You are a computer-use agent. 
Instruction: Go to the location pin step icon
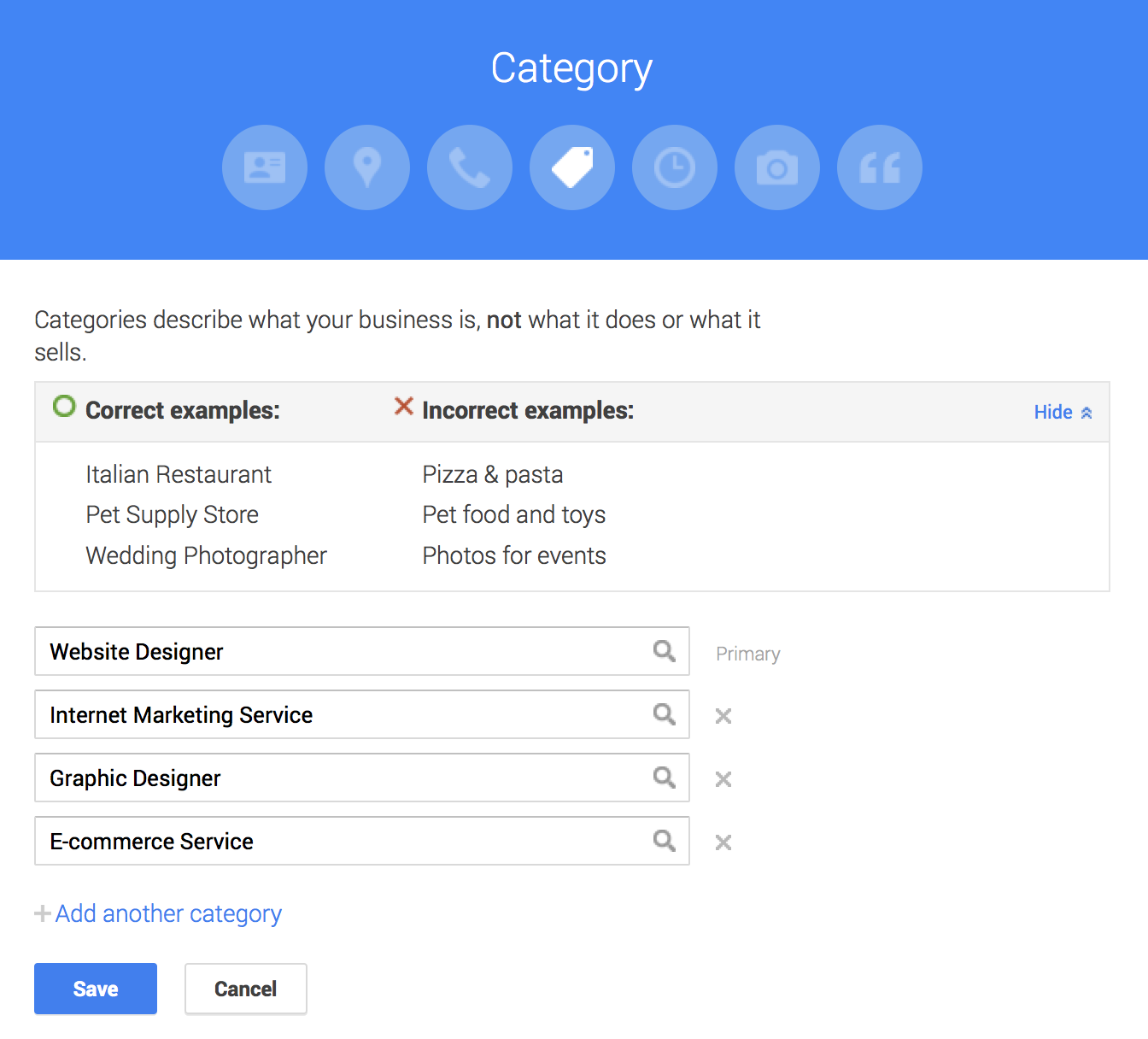(x=367, y=167)
